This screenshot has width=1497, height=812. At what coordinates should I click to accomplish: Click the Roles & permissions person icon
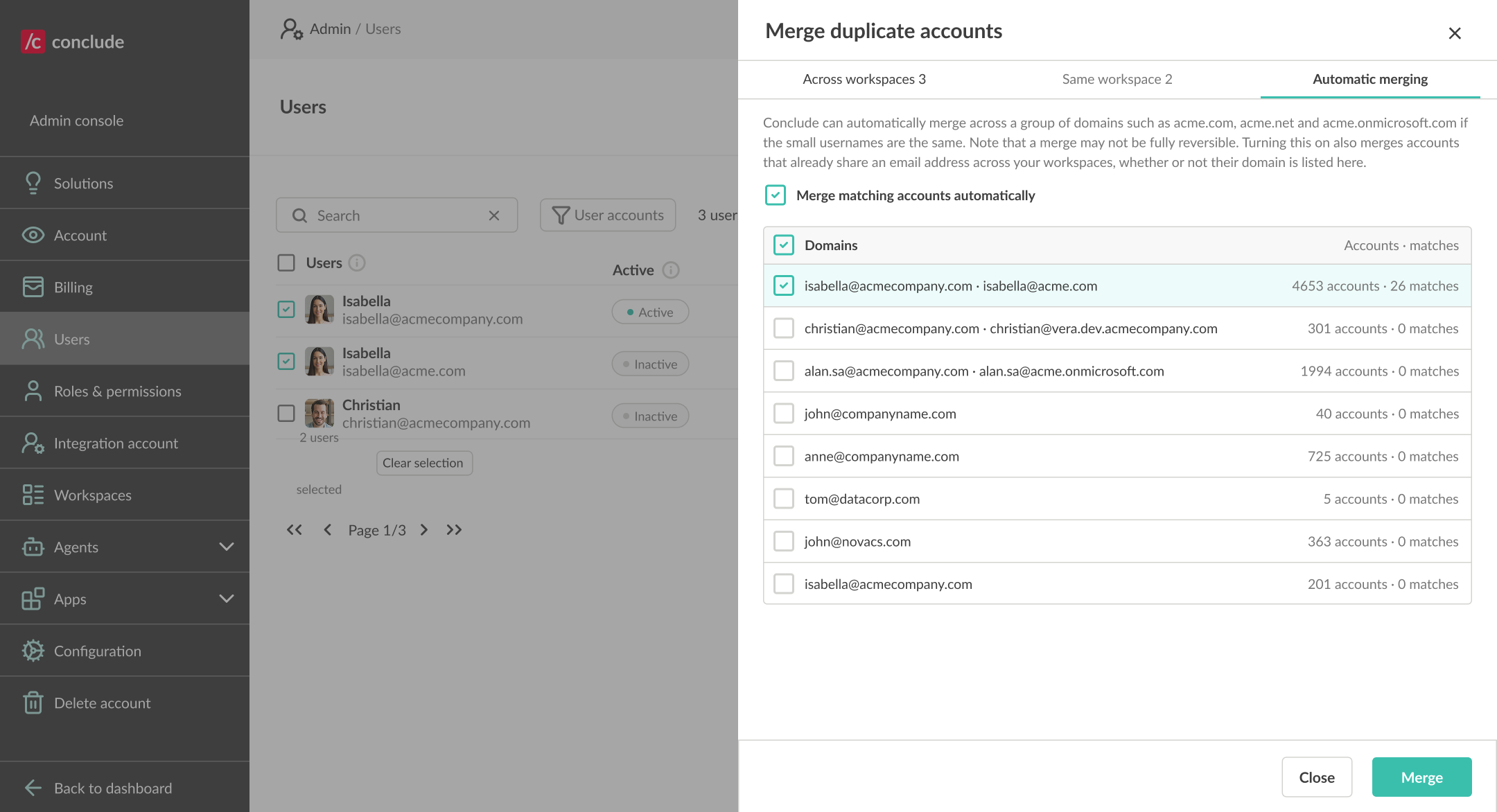(33, 391)
